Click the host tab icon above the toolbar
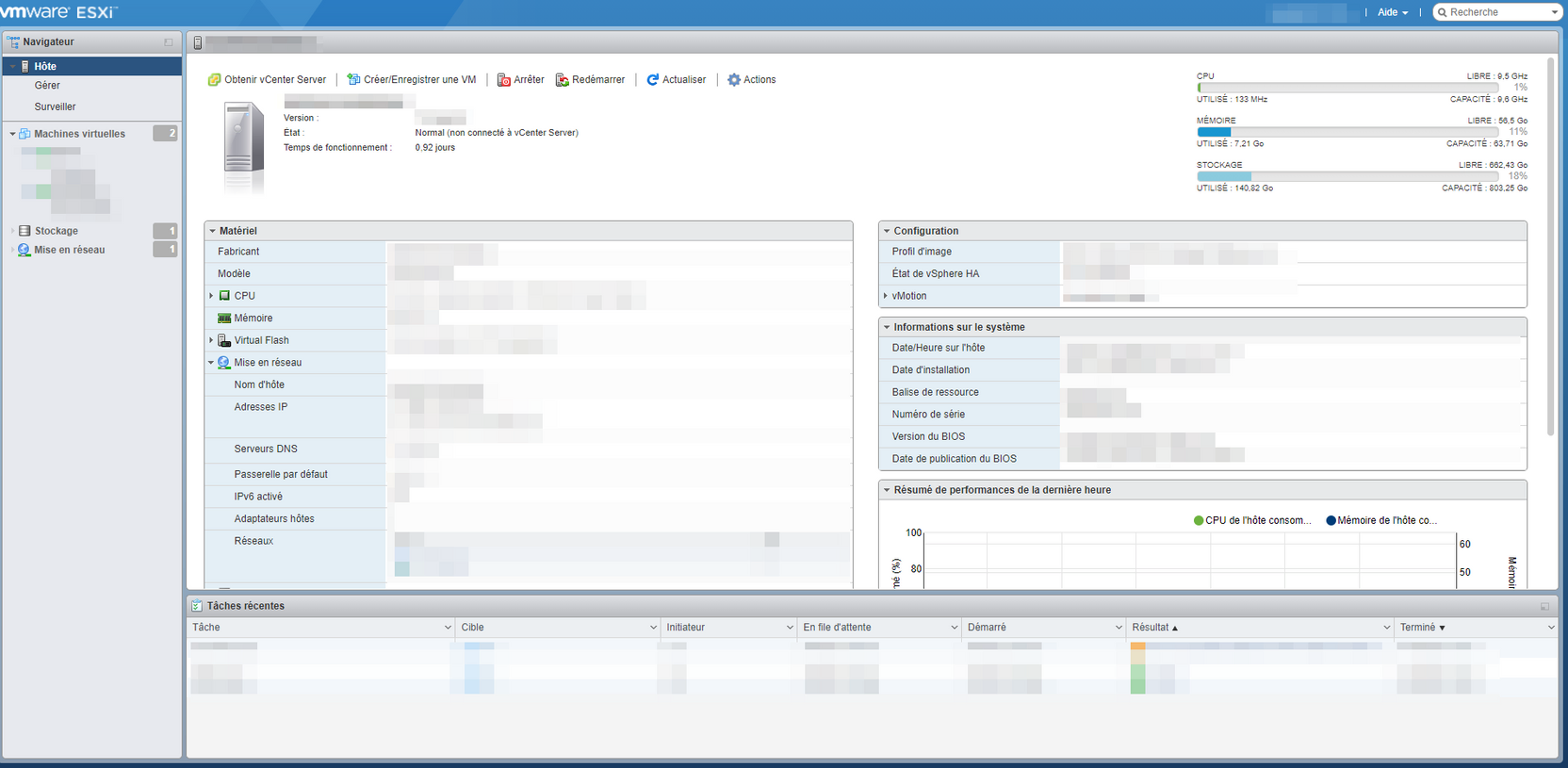The width and height of the screenshot is (1568, 768). coord(197,43)
